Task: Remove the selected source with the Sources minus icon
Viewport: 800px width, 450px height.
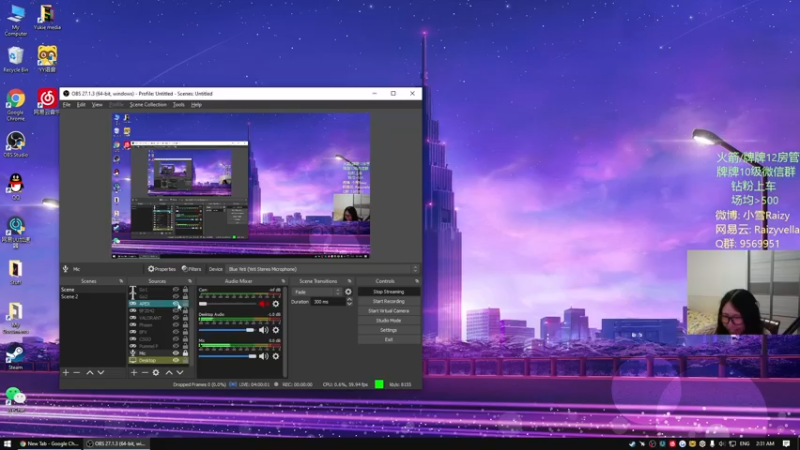Action: 145,372
